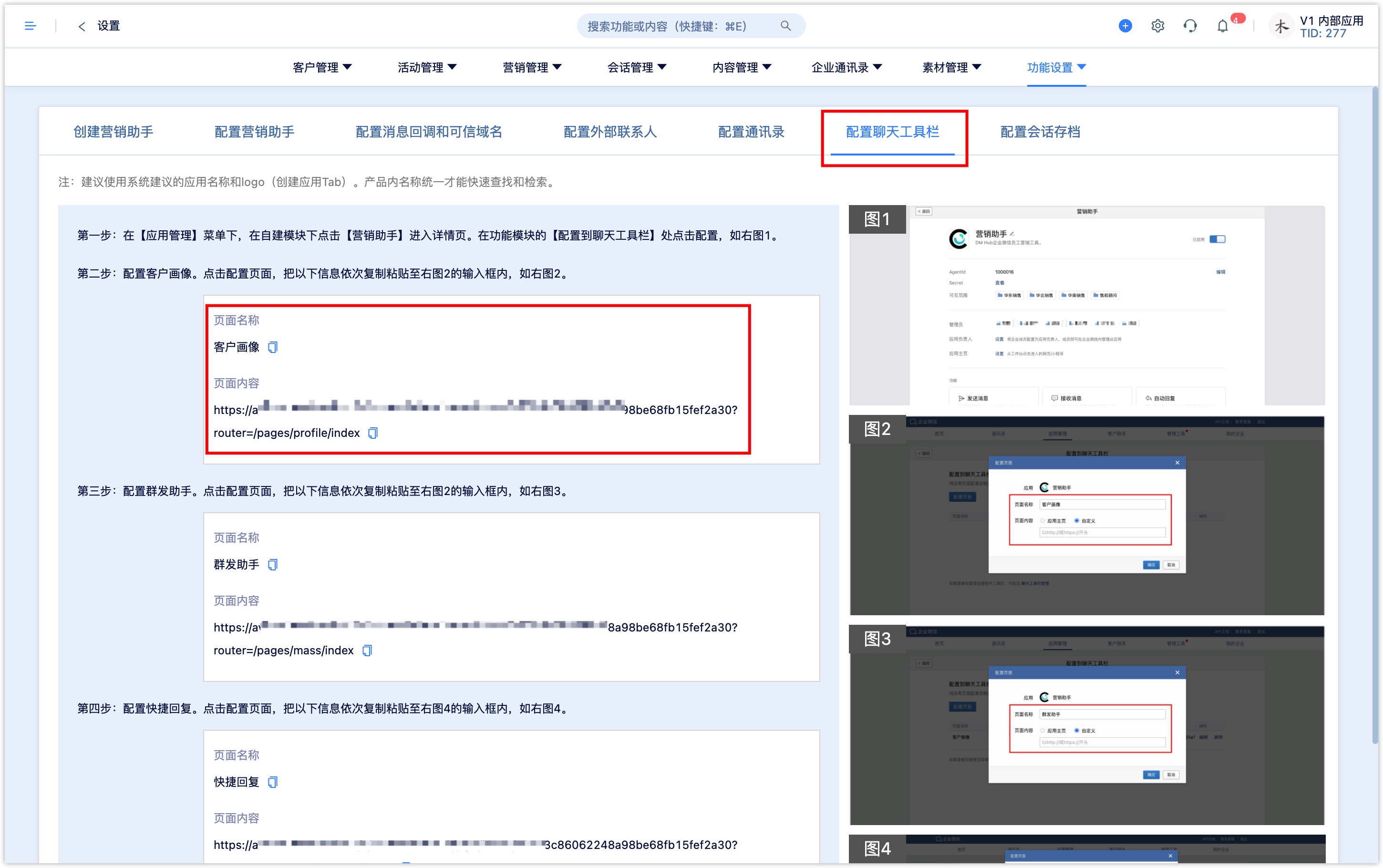
Task: Open the 图1 example screenshot
Action: (1087, 305)
